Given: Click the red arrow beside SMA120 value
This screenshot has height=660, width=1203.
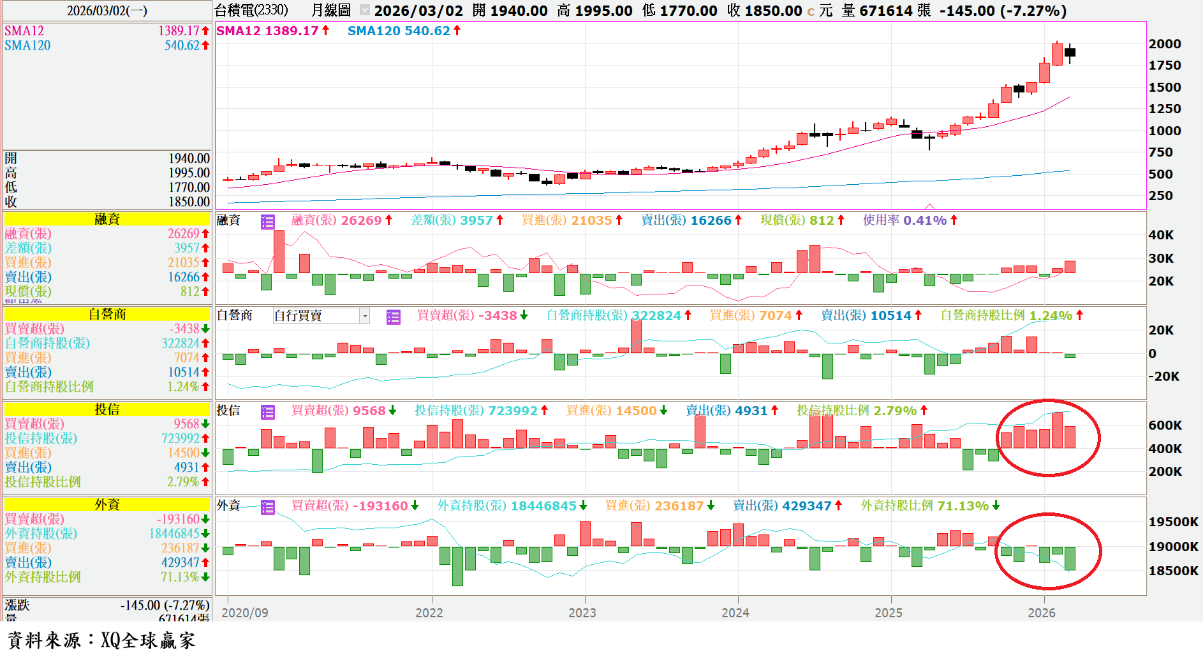Looking at the screenshot, I should (x=457, y=31).
